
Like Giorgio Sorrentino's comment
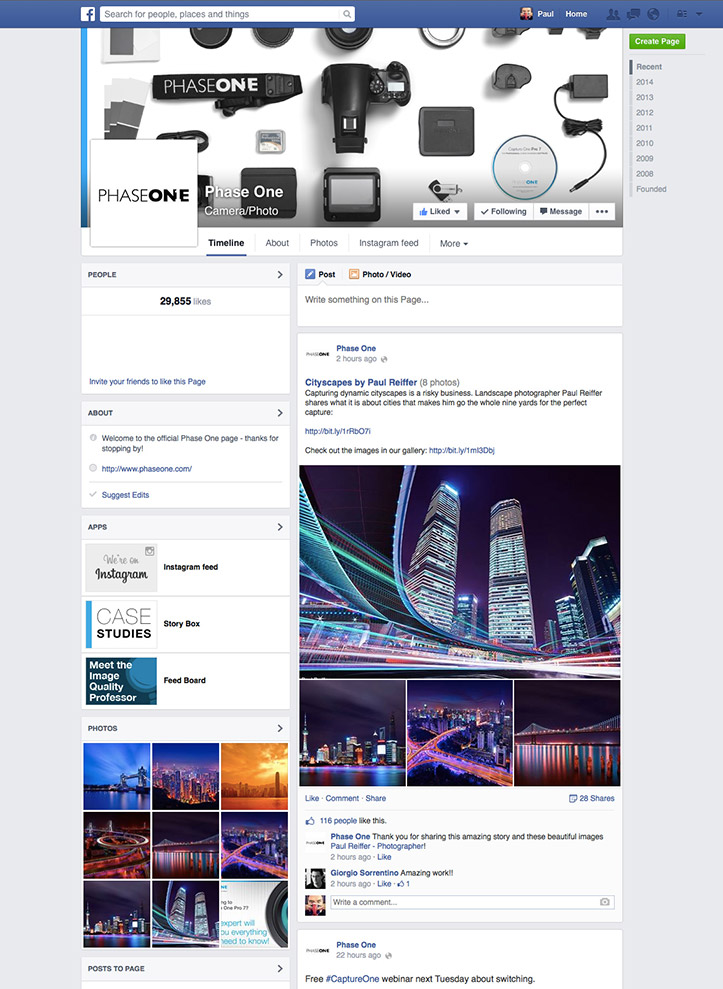(x=384, y=884)
